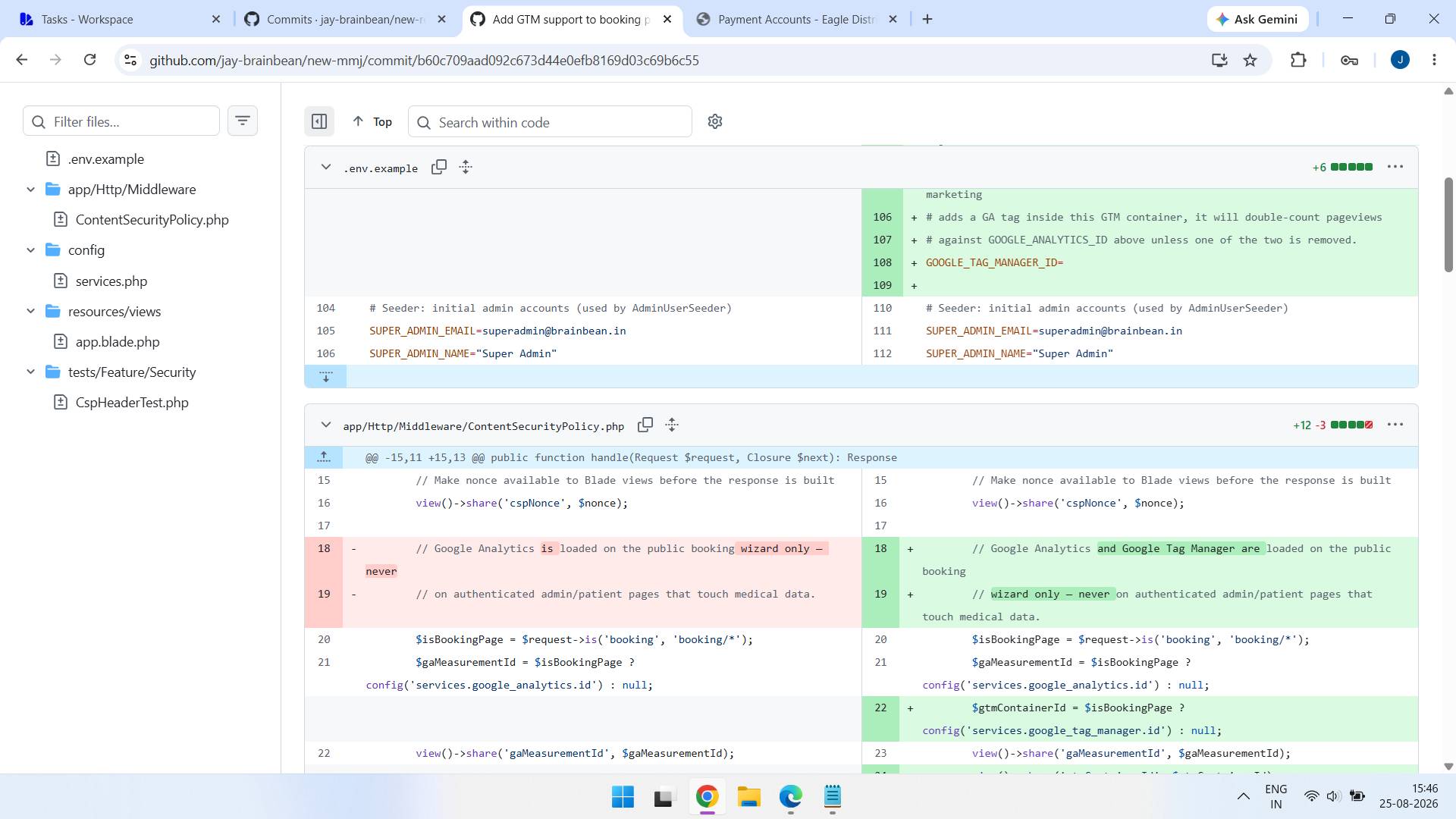Screen dimensions: 1456x819
Task: Copy the .env.example file path
Action: (x=439, y=167)
